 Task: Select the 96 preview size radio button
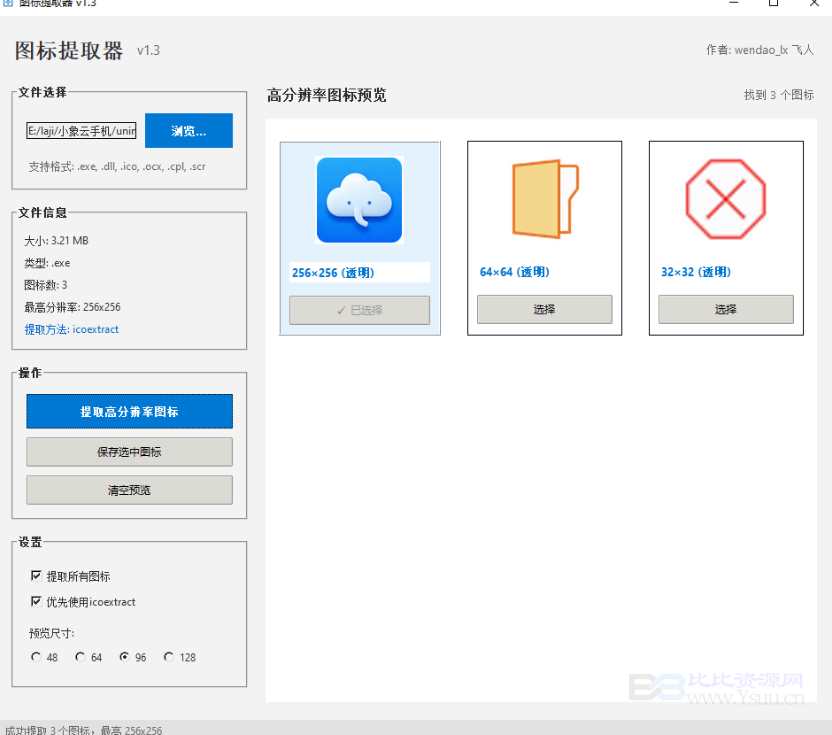click(x=125, y=657)
